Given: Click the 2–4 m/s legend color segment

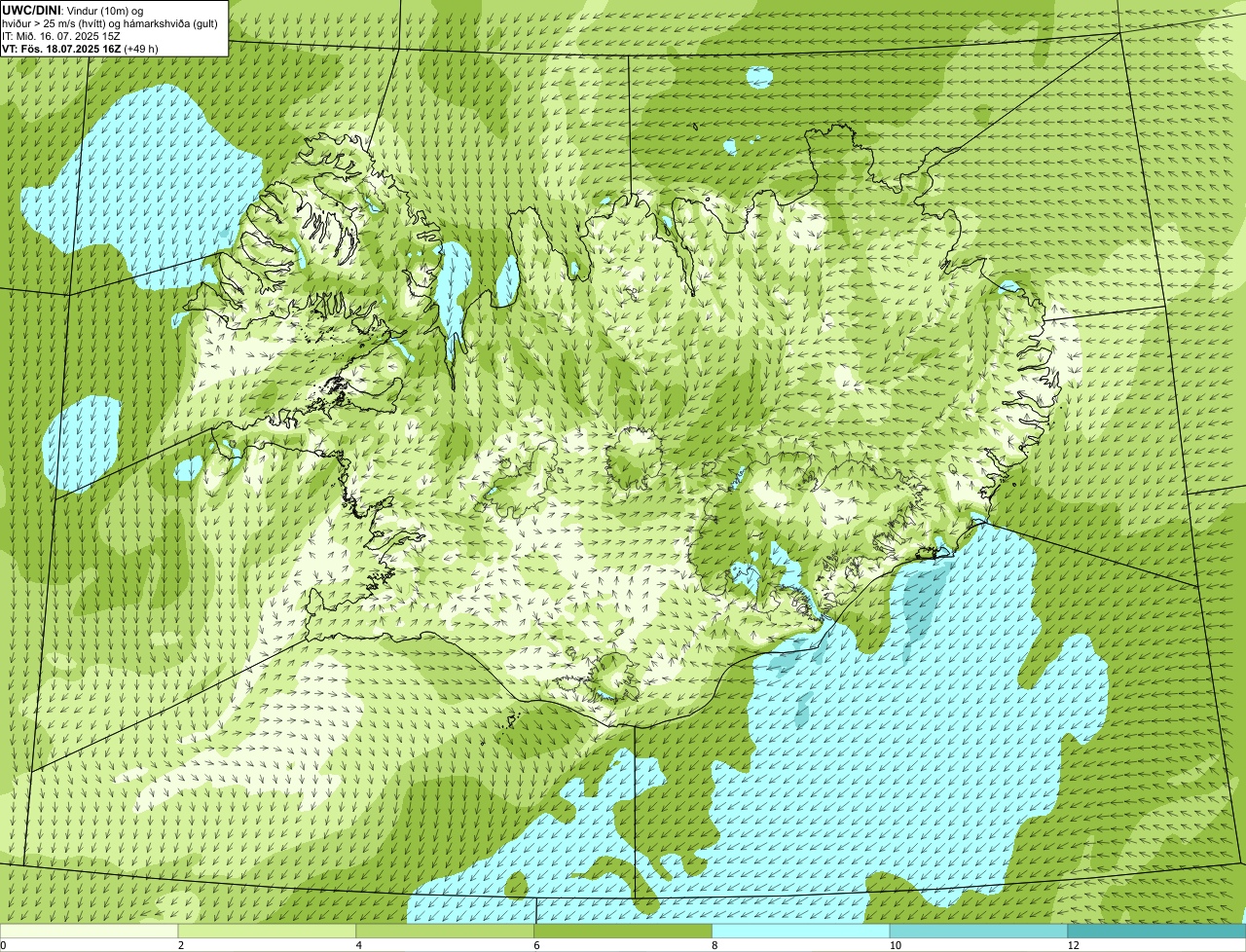Looking at the screenshot, I should (267, 931).
